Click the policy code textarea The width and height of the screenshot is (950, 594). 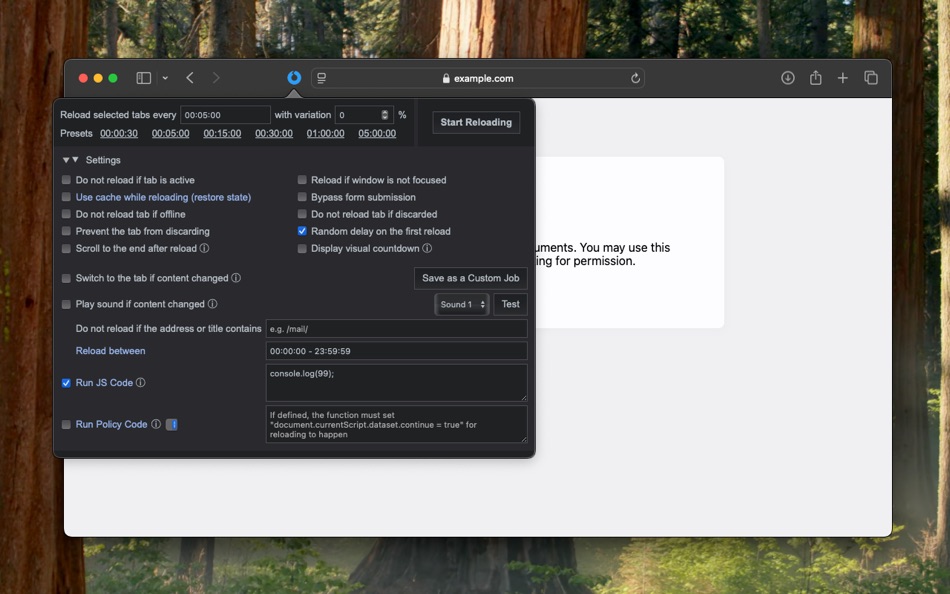[396, 424]
